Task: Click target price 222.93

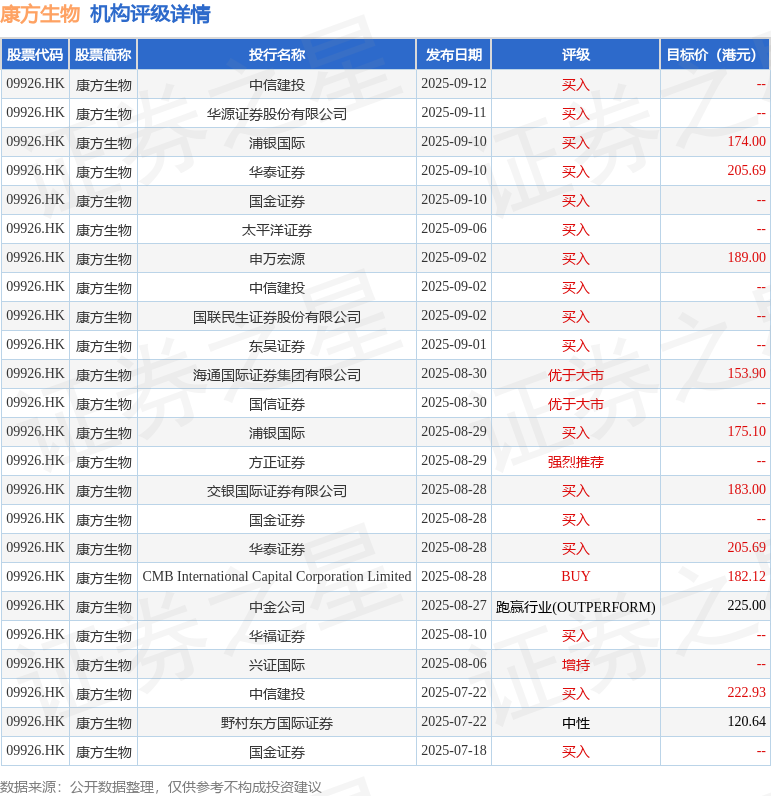Action: pos(746,692)
